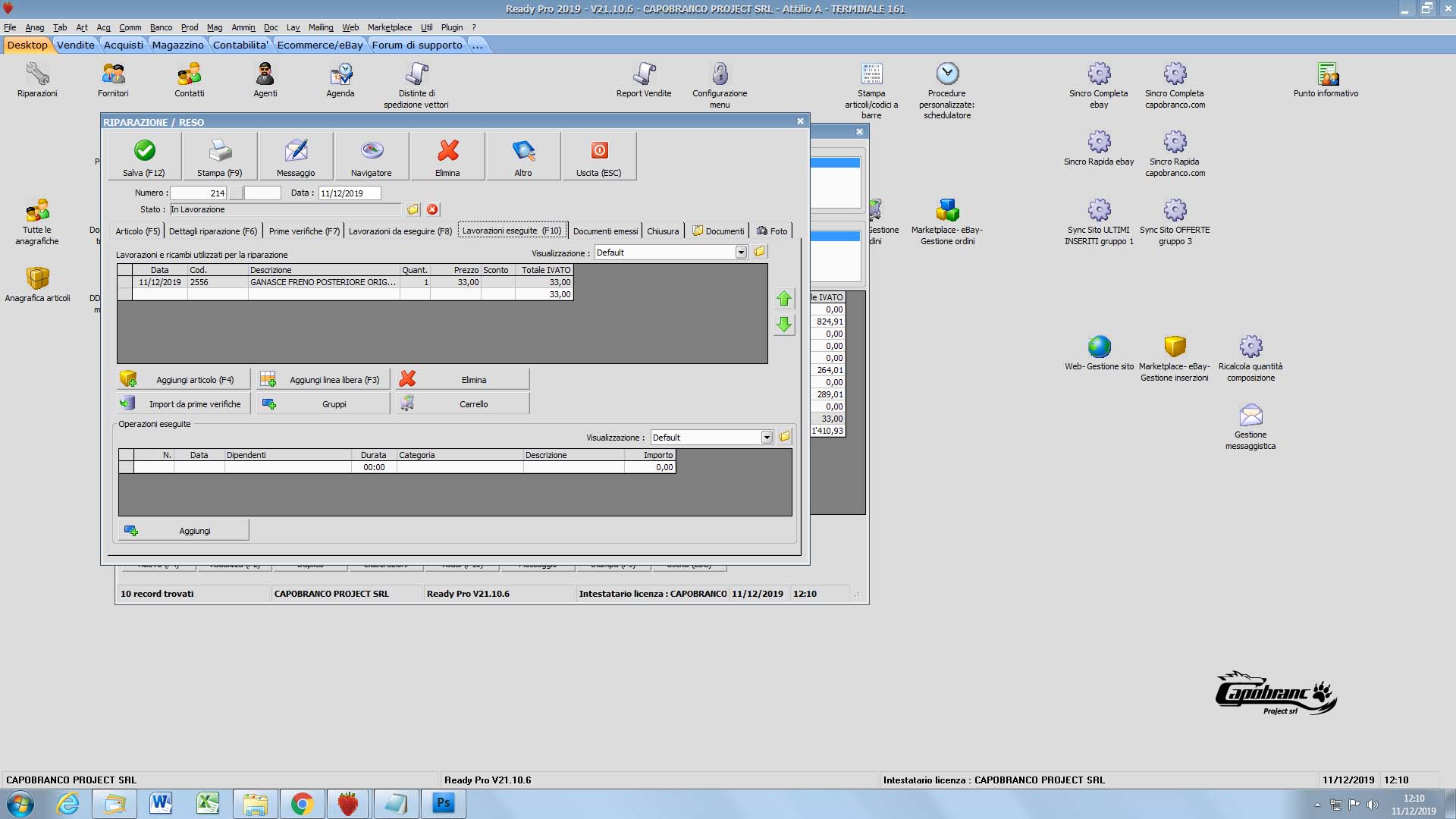The image size is (1456, 819).
Task: Open the Navigatore toolbar button
Action: [x=372, y=156]
